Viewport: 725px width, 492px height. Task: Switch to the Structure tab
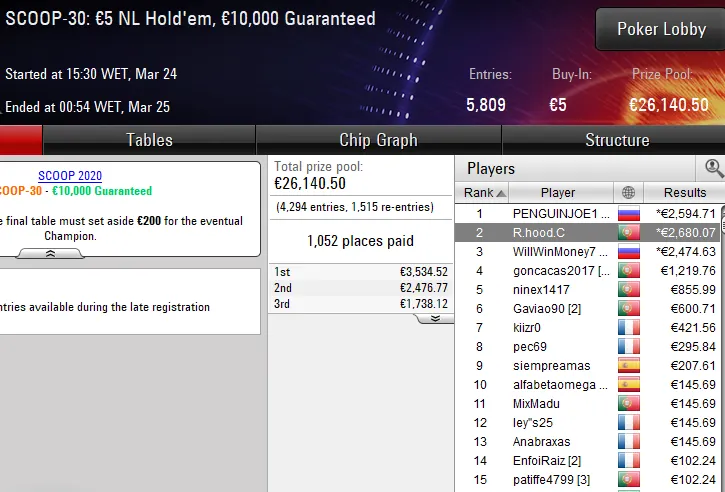tap(616, 140)
